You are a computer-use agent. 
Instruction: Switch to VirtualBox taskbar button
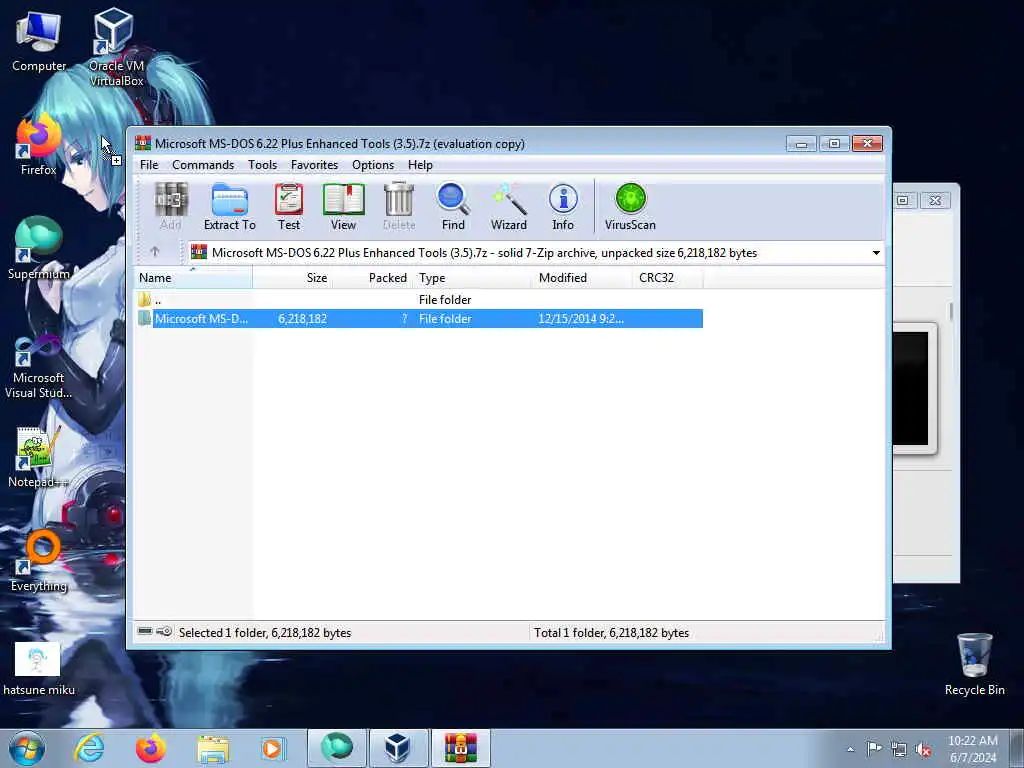click(398, 748)
